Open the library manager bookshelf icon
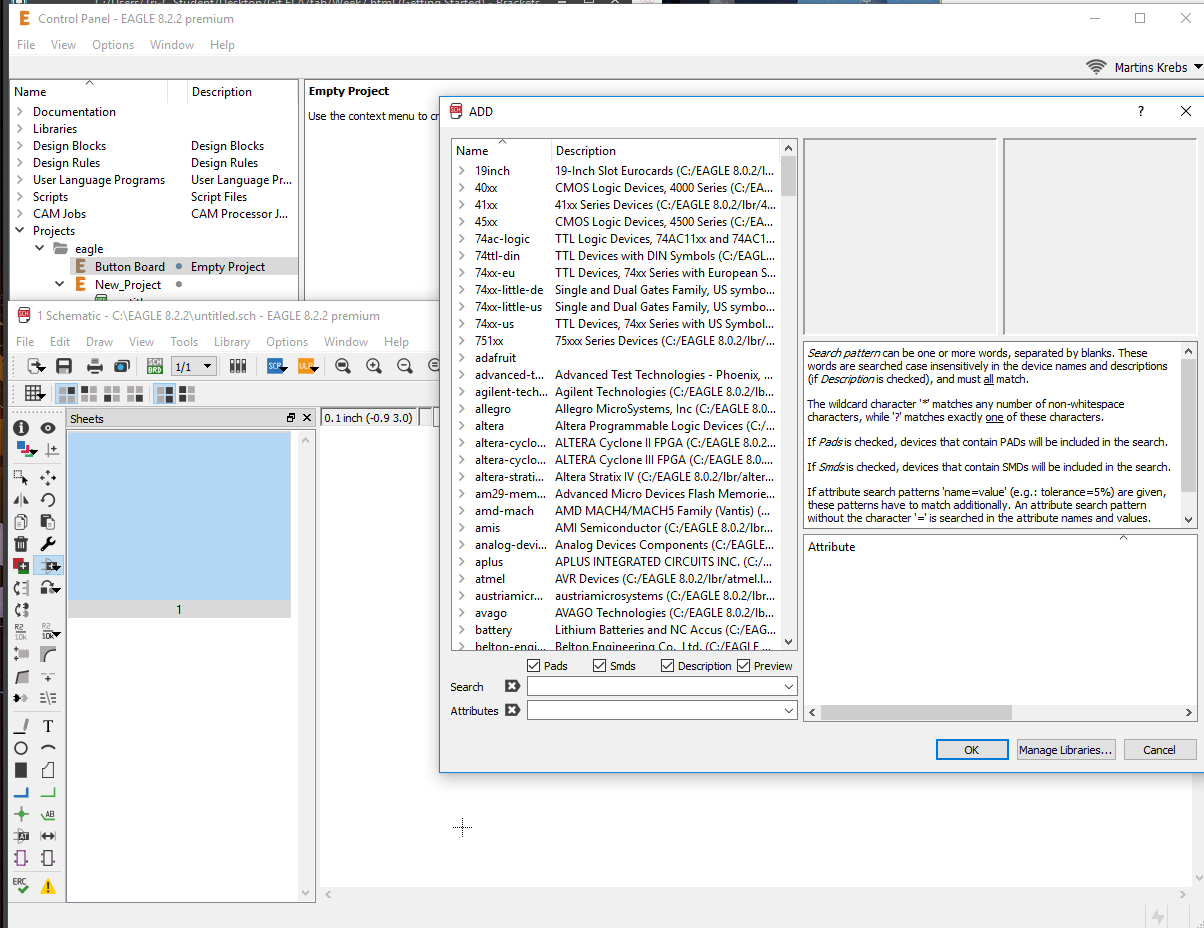This screenshot has width=1204, height=928. tap(238, 366)
